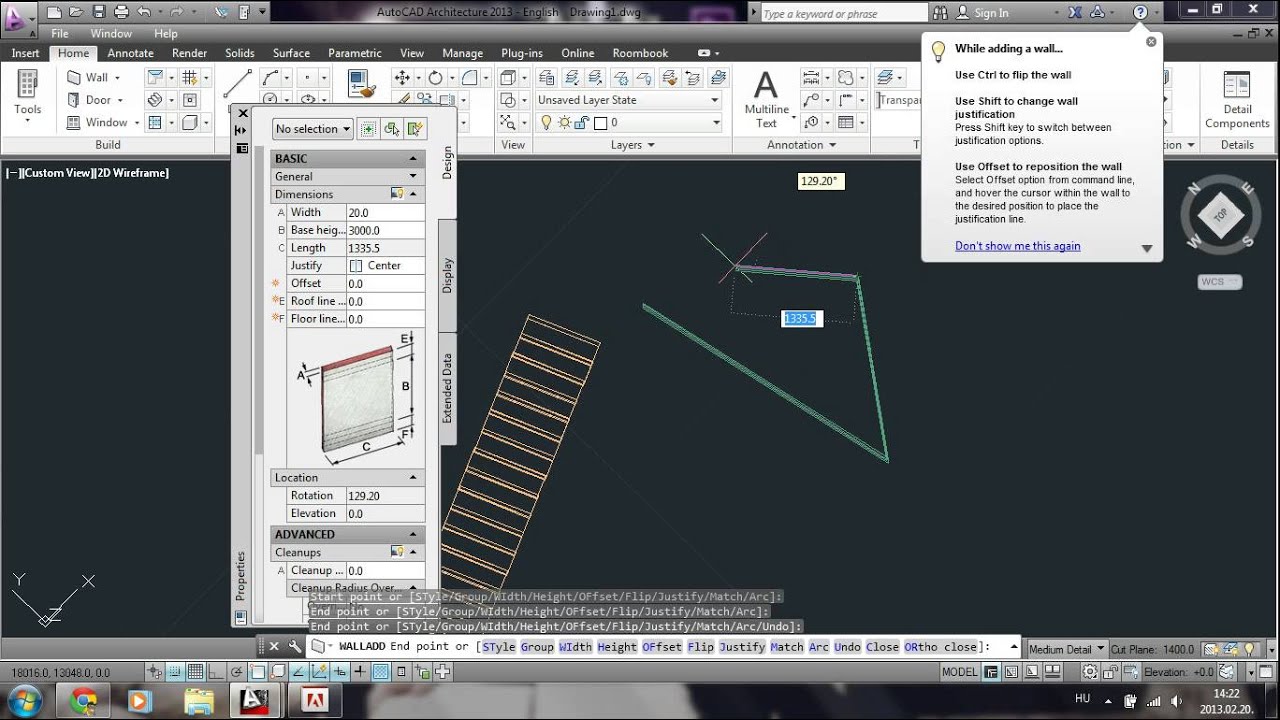Click the auto-hide icon on Properties palette
1280x720 pixels.
coord(242,130)
